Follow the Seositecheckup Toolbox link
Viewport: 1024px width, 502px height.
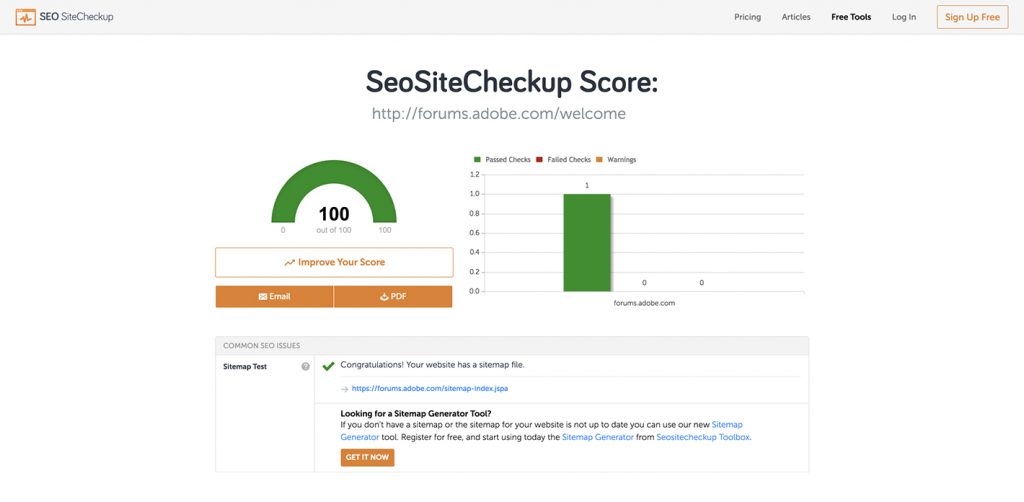click(x=702, y=437)
